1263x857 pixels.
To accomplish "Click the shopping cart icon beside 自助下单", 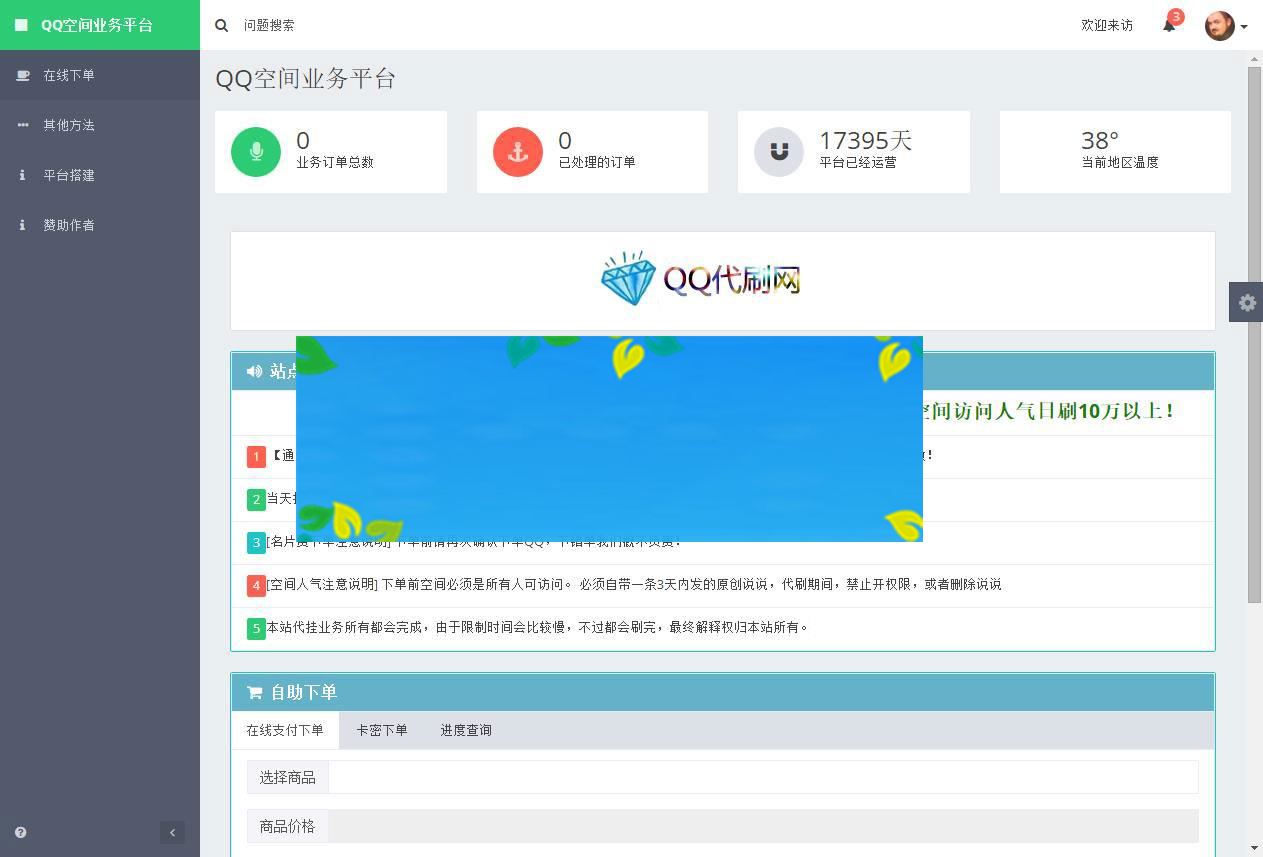I will click(254, 692).
